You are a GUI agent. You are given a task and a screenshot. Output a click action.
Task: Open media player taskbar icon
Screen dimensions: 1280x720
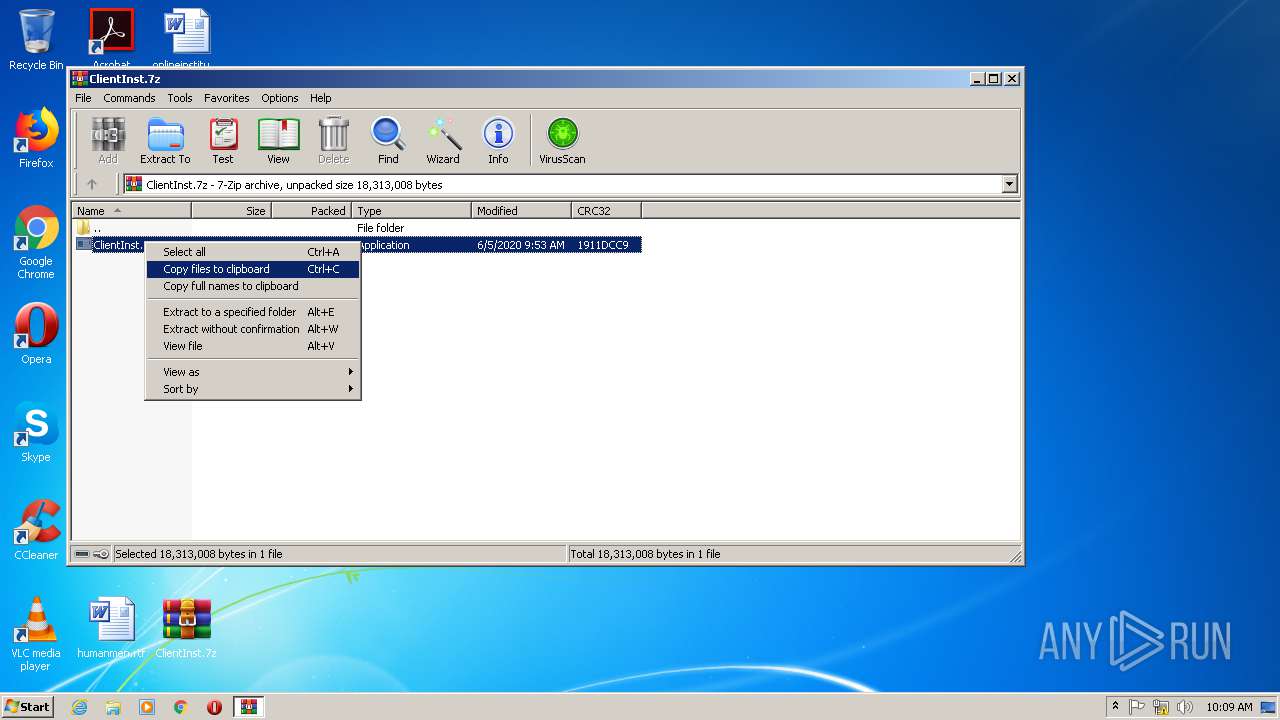[147, 707]
